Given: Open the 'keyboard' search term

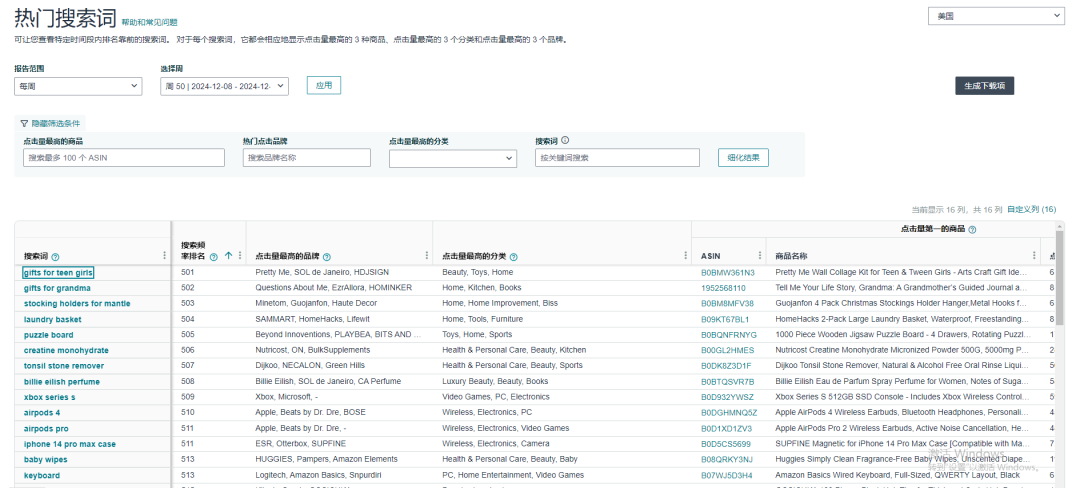Looking at the screenshot, I should pos(42,476).
